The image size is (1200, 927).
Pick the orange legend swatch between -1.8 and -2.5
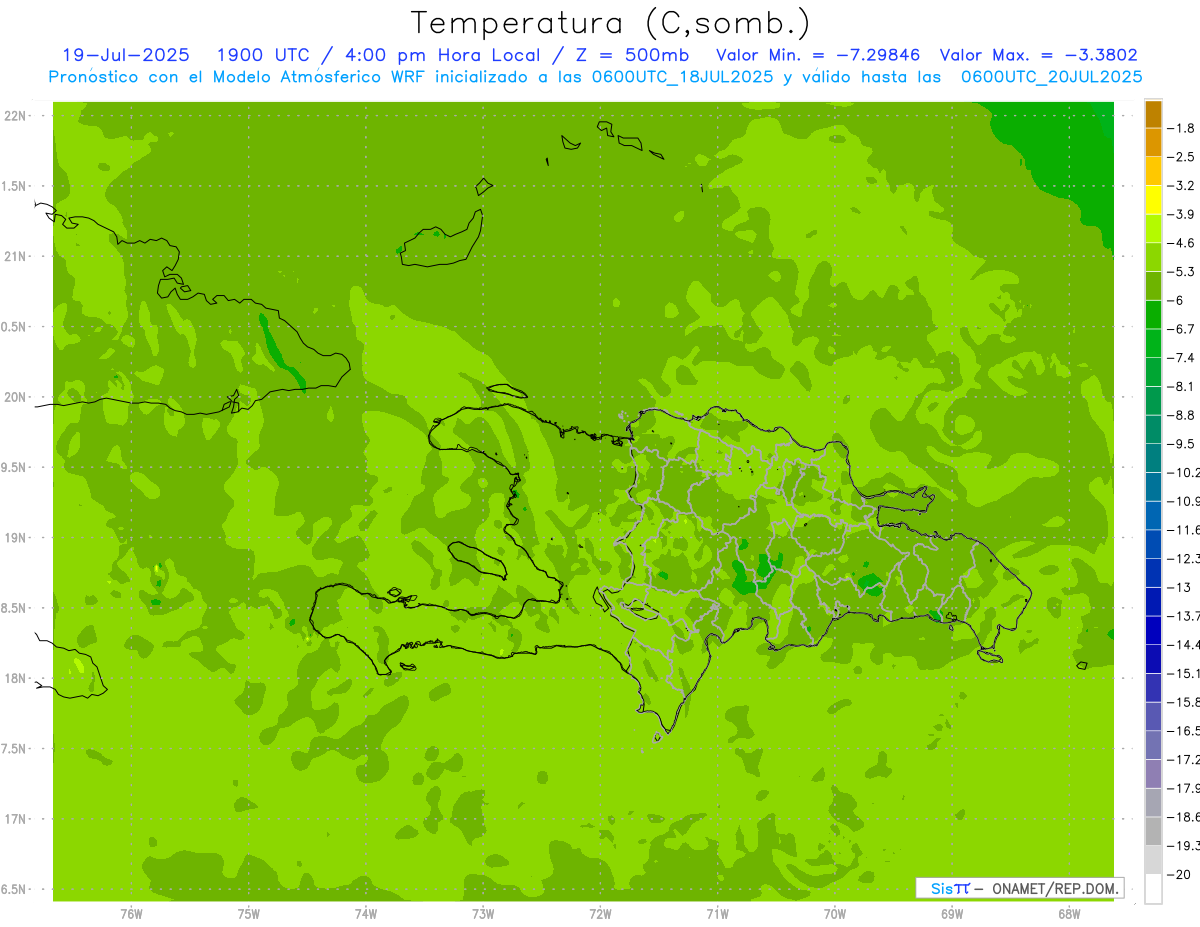coord(1153,143)
